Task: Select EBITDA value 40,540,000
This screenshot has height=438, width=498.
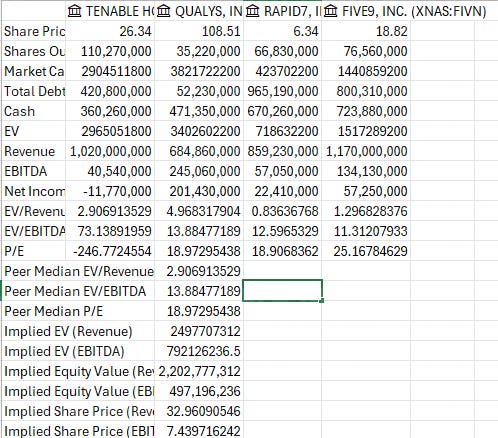Action: (119, 171)
